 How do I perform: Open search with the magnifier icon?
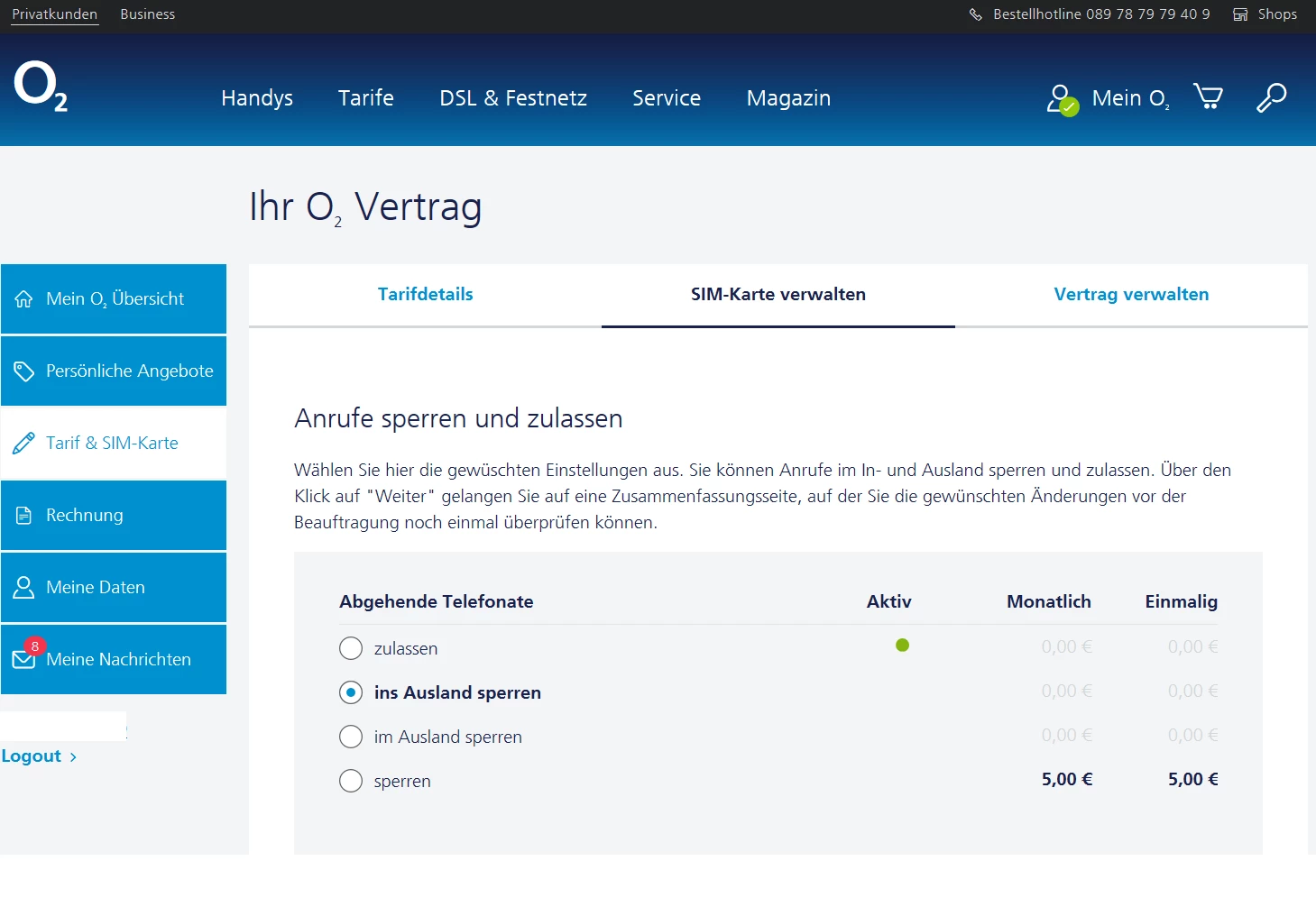click(x=1271, y=97)
